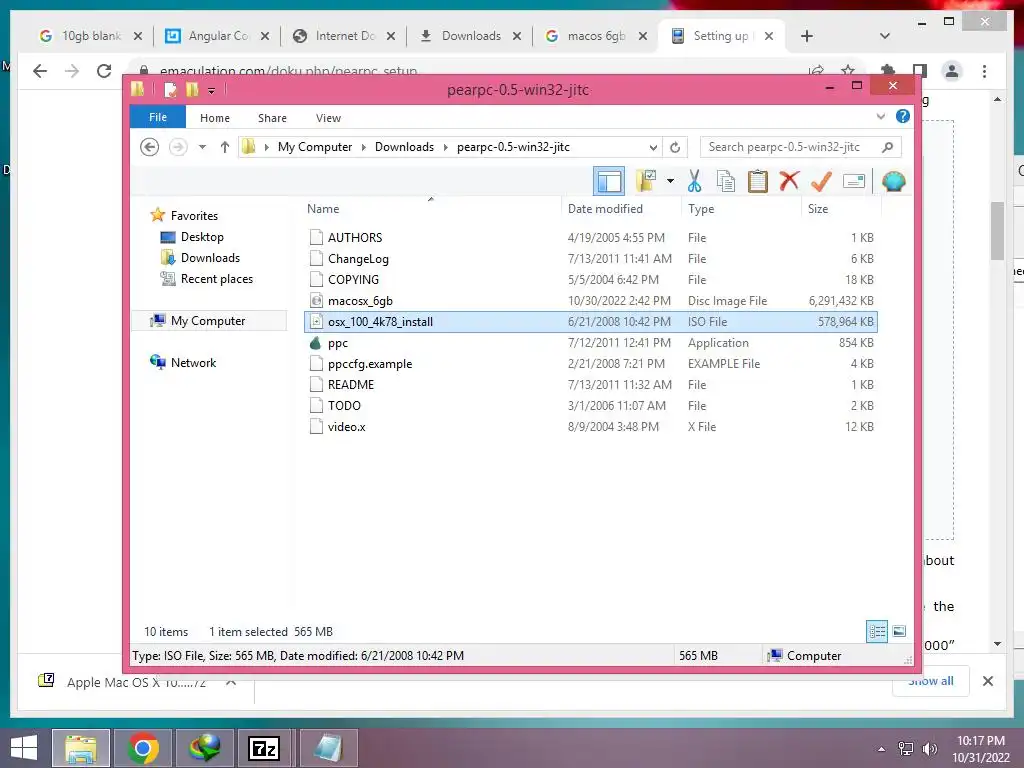Open a new Chrome tab
Image resolution: width=1024 pixels, height=768 pixels.
tap(807, 36)
